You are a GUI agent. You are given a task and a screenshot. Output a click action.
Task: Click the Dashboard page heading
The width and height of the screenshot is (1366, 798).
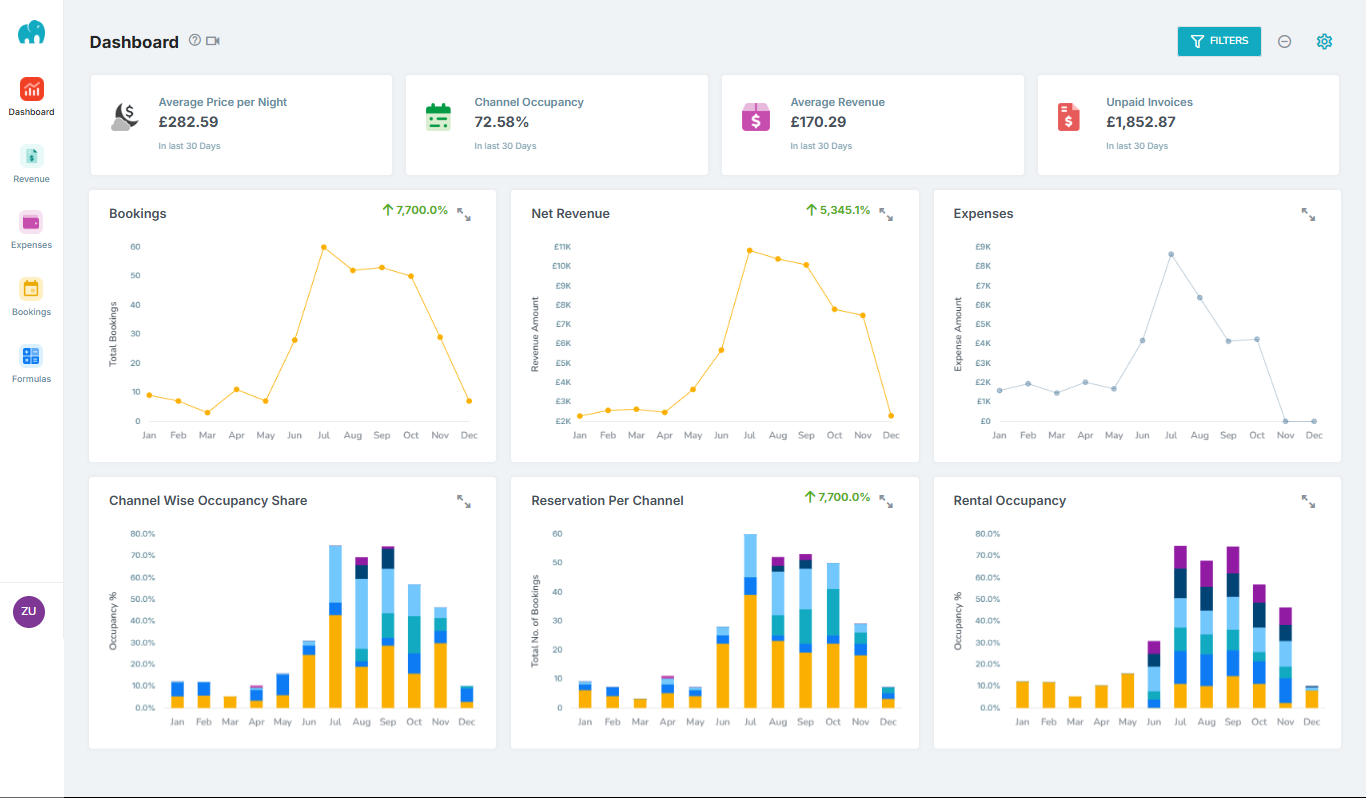pos(134,42)
